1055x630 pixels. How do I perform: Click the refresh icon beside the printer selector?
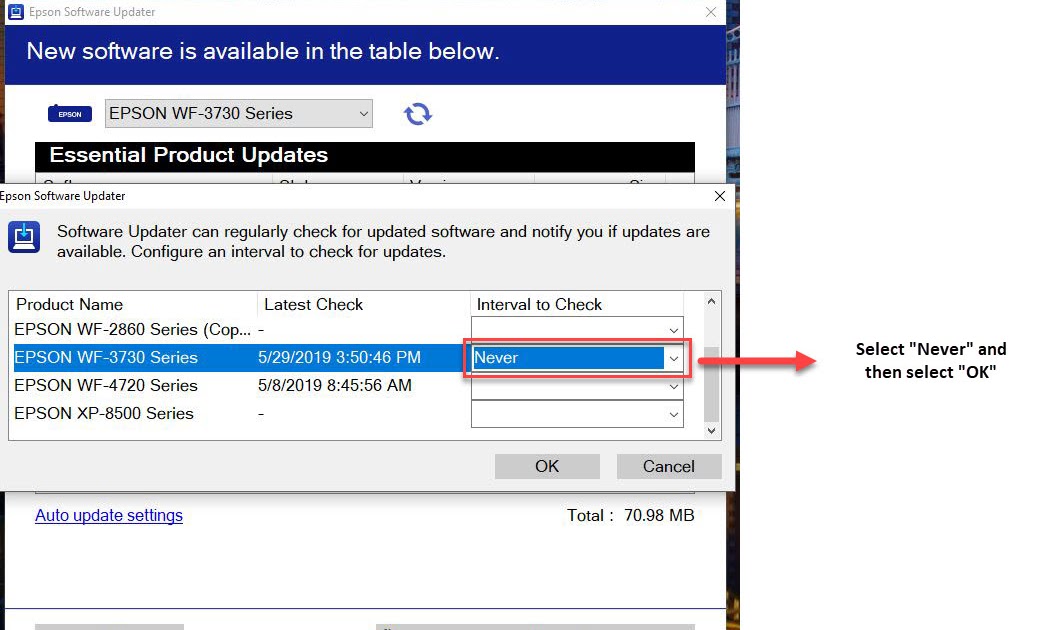(418, 114)
